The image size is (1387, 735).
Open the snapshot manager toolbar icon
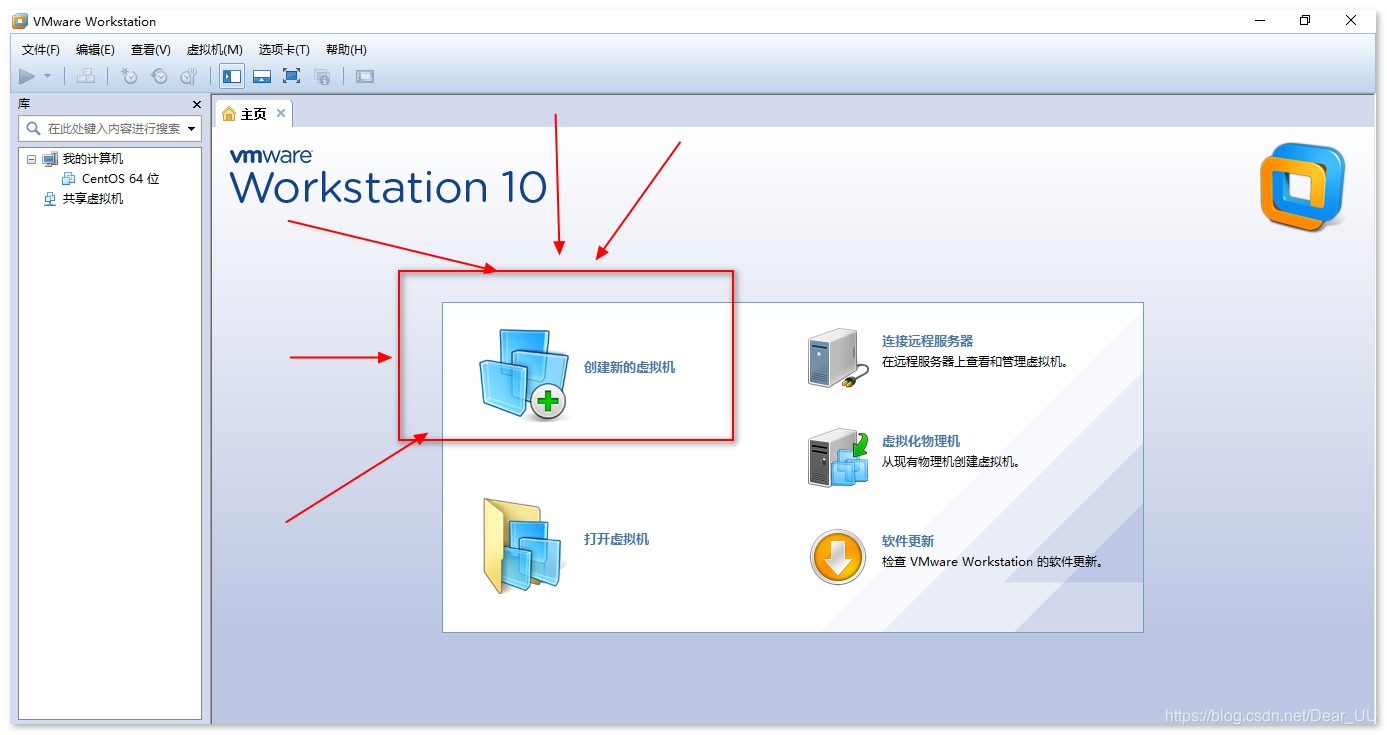(x=189, y=76)
